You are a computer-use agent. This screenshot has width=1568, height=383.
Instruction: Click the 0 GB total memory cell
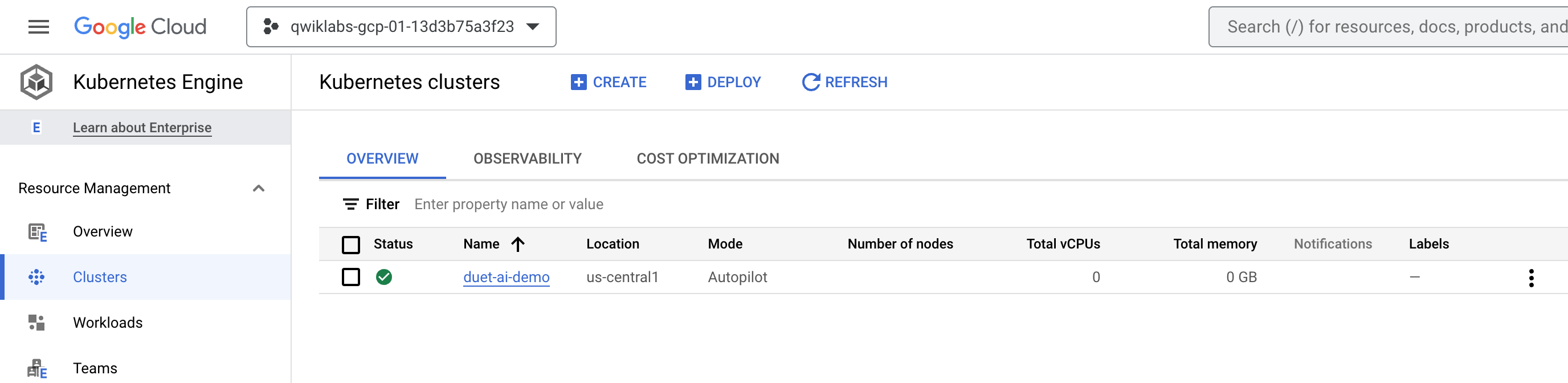click(x=1242, y=277)
